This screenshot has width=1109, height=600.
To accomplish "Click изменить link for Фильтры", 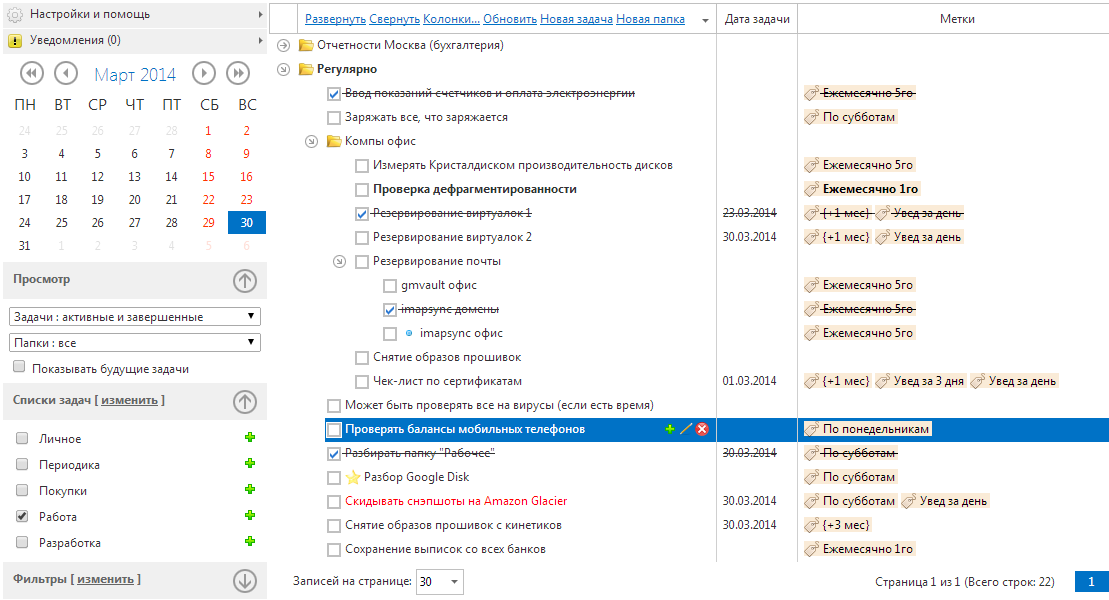I will coord(105,579).
